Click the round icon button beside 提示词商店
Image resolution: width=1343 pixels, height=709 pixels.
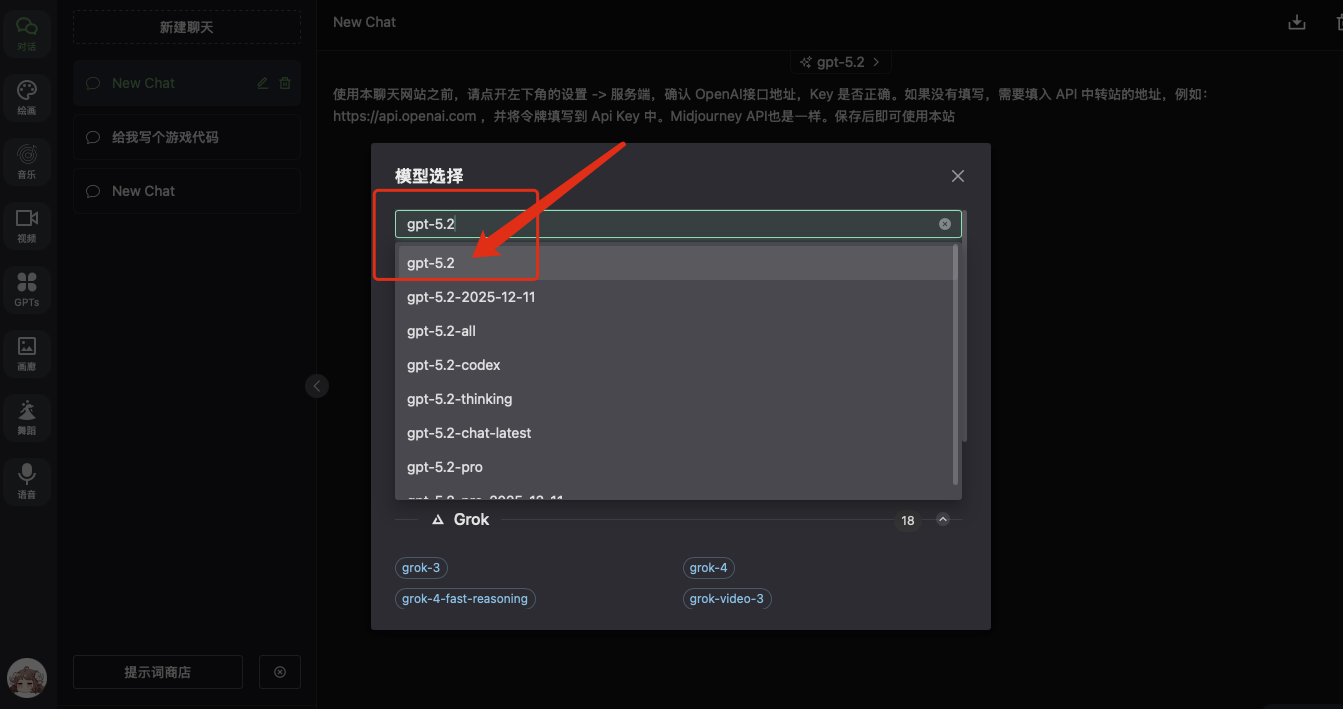[x=280, y=672]
